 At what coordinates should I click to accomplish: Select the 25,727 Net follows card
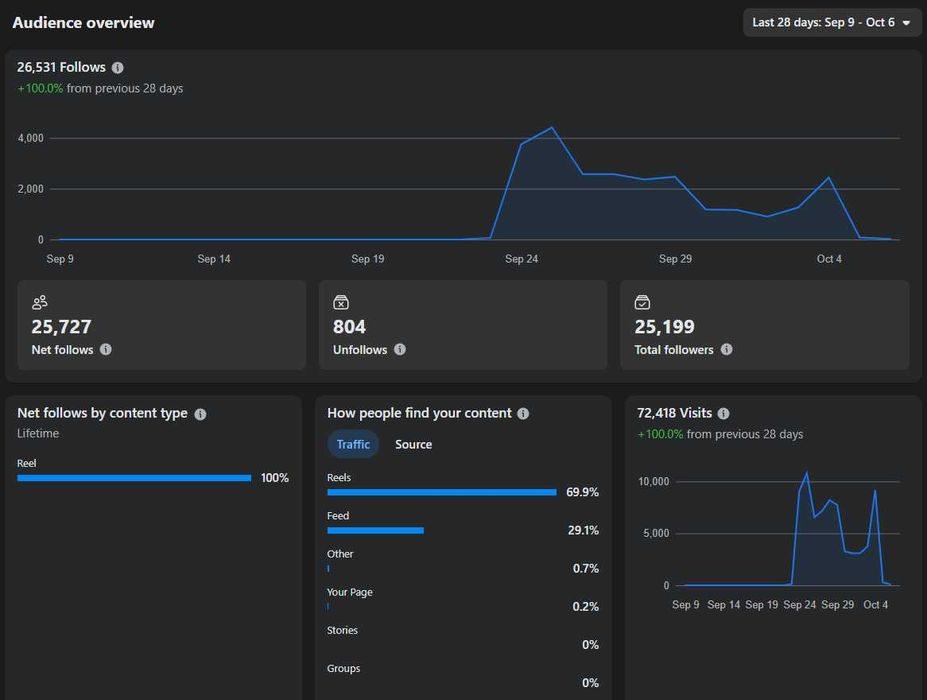click(x=161, y=325)
